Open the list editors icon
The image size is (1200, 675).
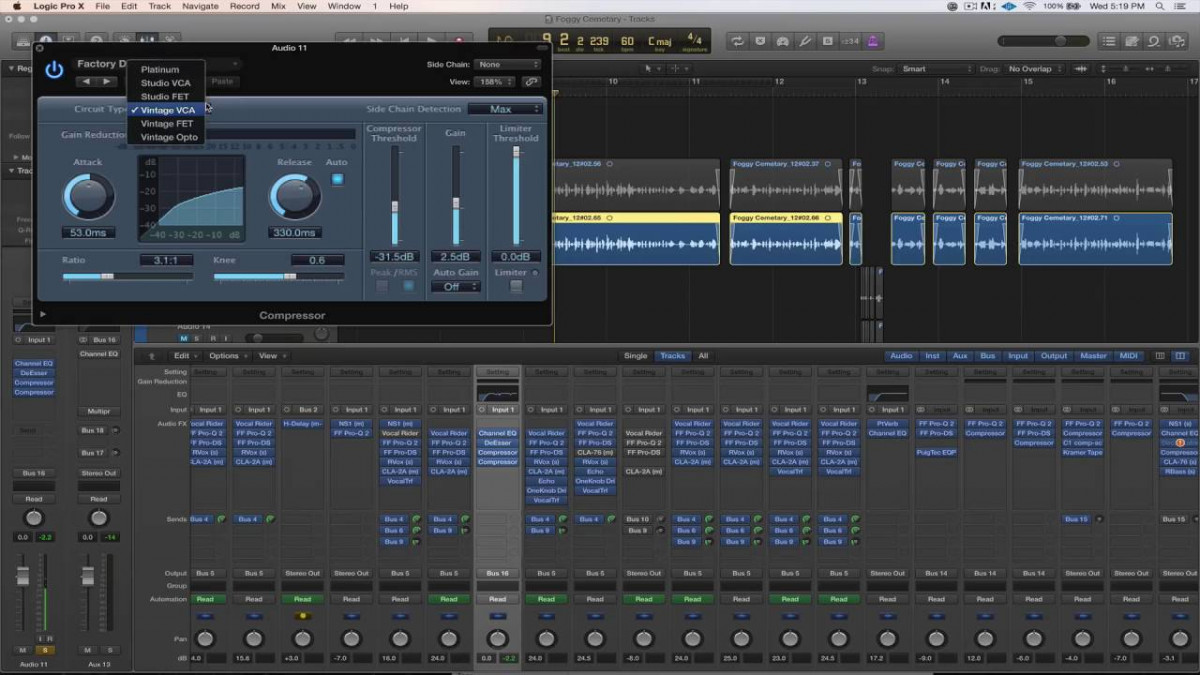click(x=1108, y=41)
